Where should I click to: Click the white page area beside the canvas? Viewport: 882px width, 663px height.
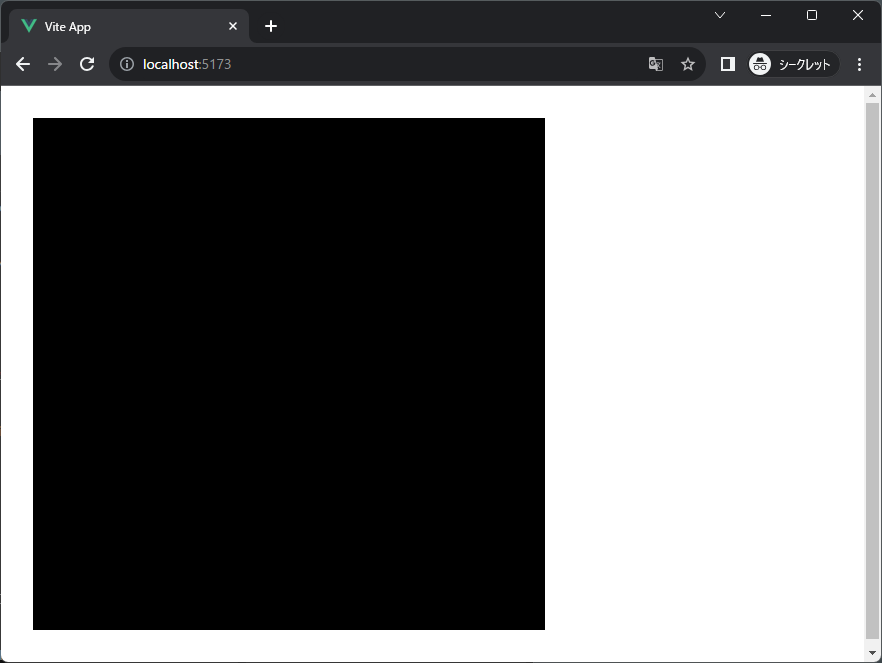pyautogui.click(x=700, y=373)
